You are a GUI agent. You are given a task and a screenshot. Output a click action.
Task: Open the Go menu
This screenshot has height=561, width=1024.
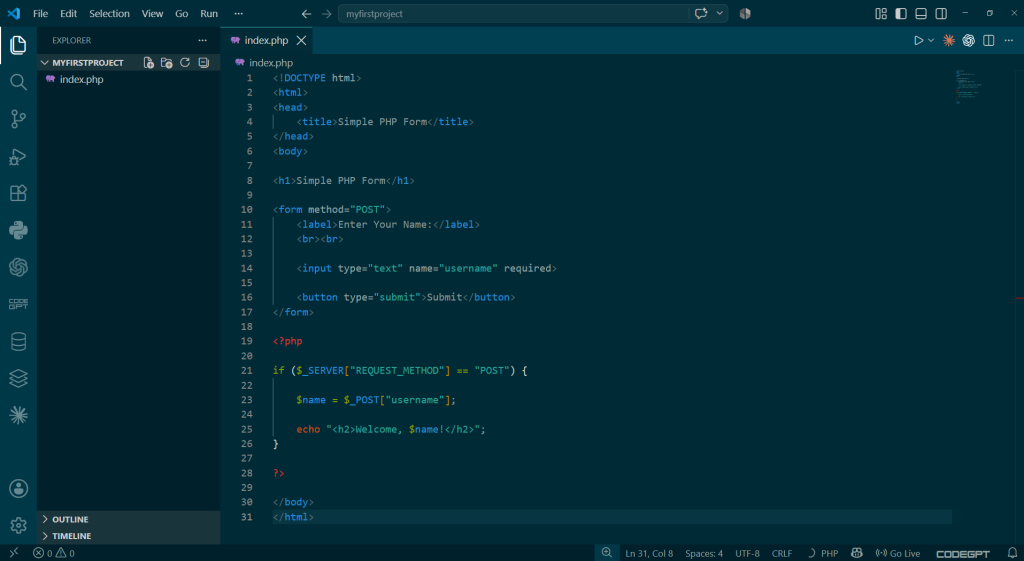point(182,13)
